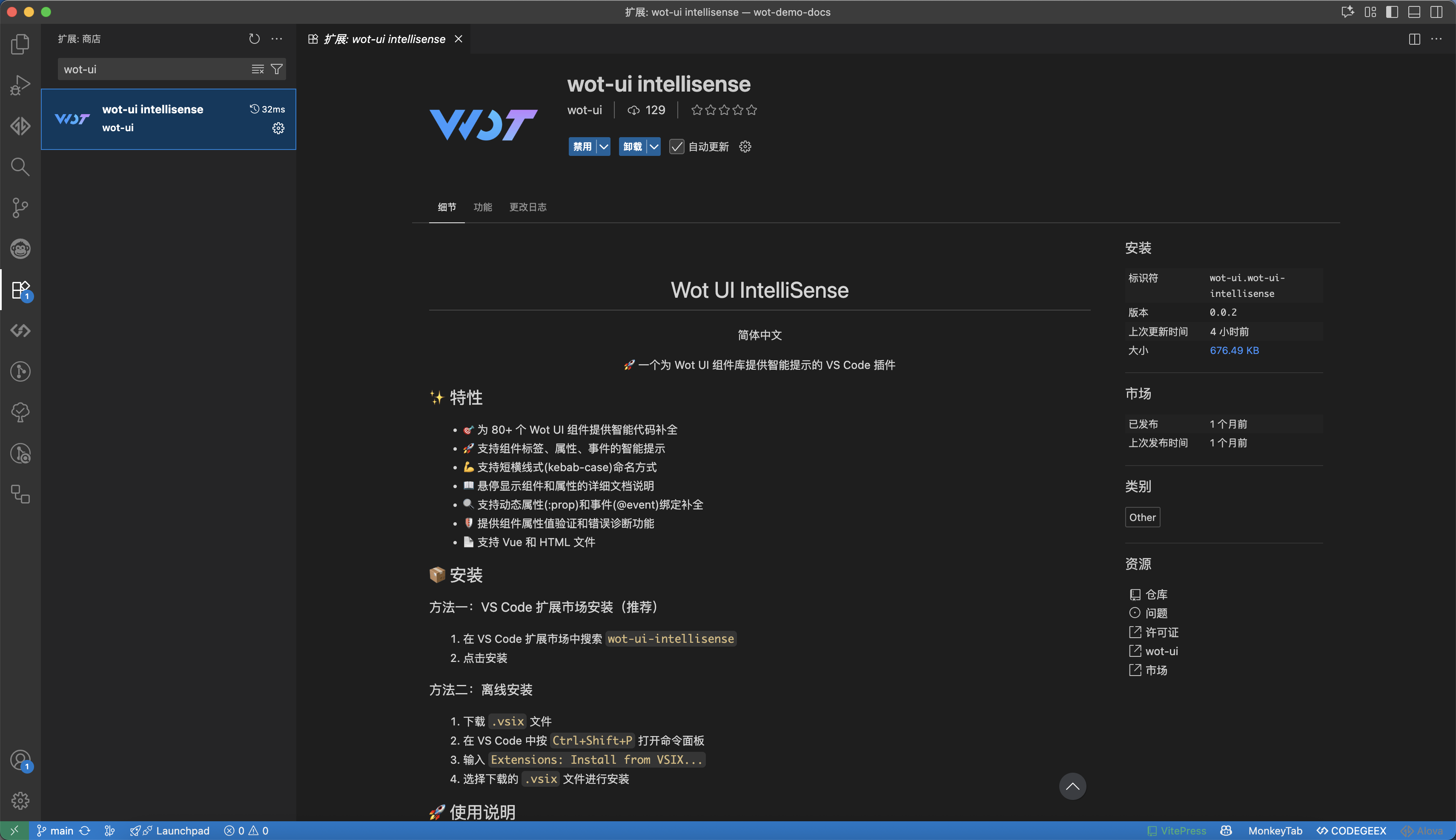Open the Source Control view

pos(20,208)
